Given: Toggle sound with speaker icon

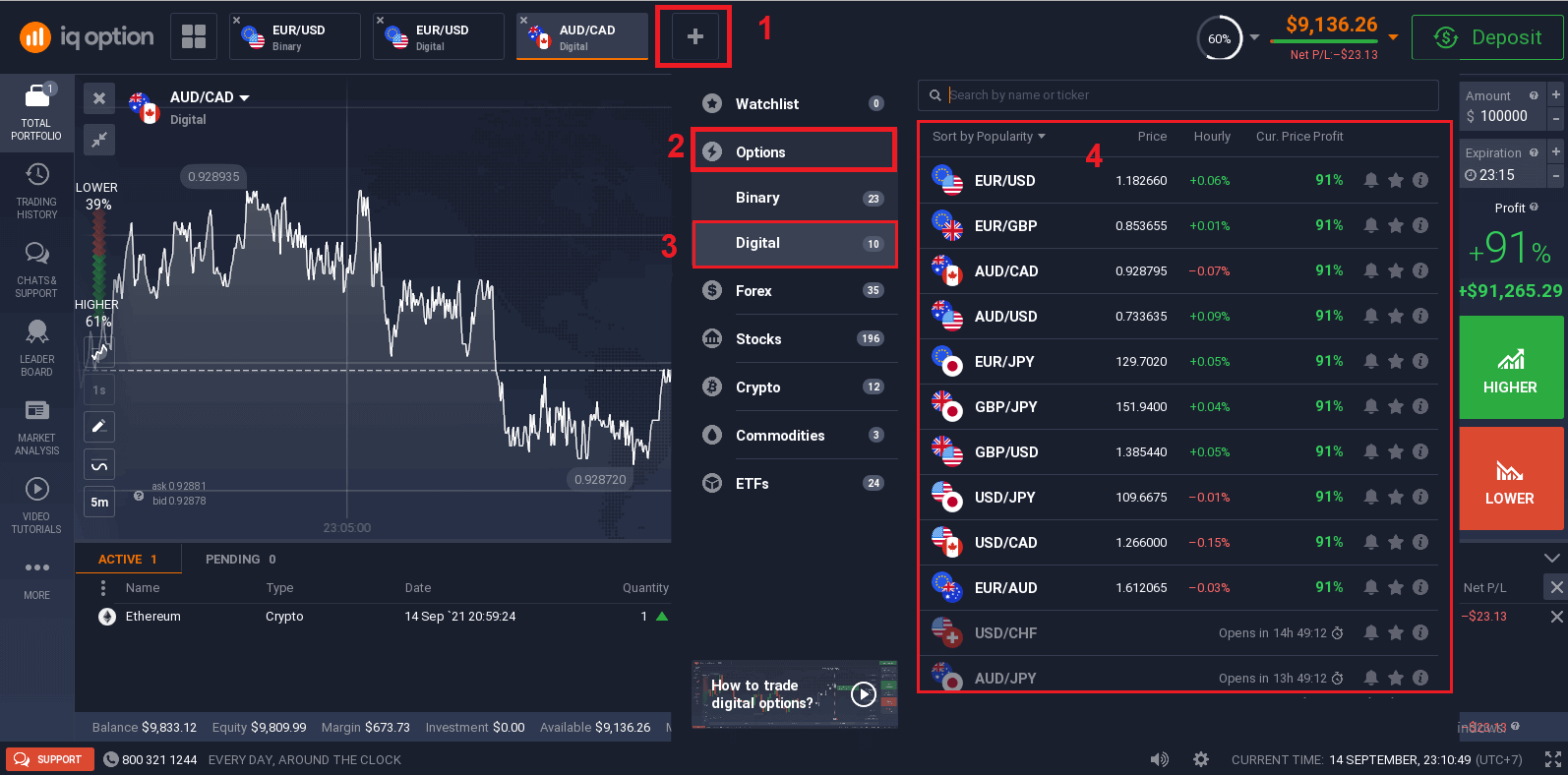Looking at the screenshot, I should pos(1160,759).
